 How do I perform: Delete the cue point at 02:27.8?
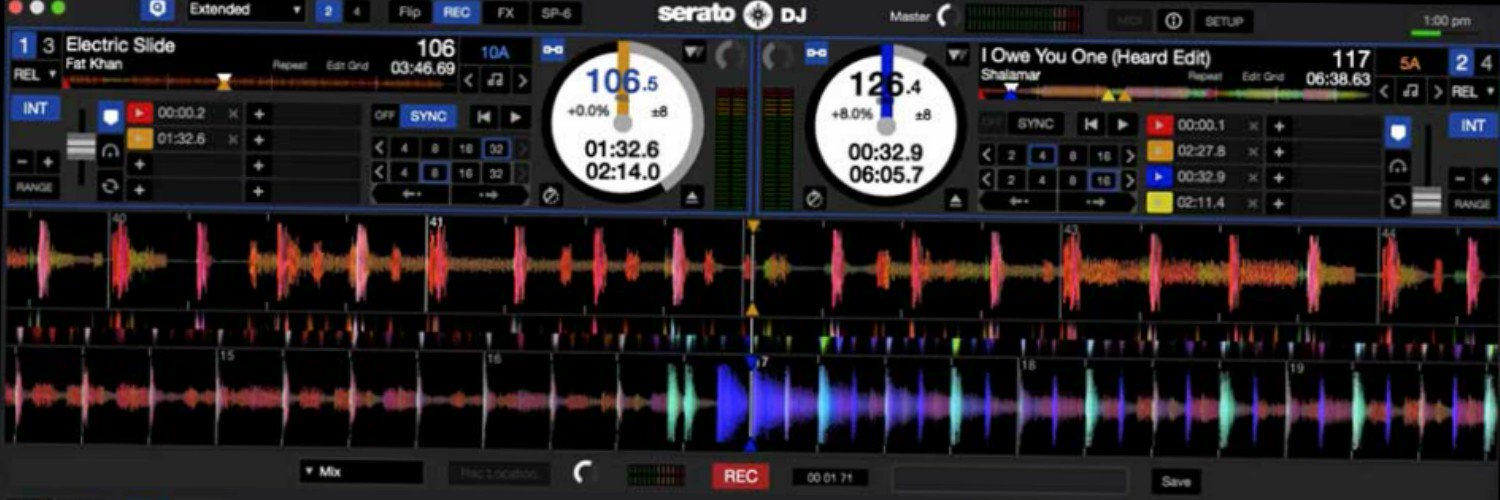pos(1252,151)
